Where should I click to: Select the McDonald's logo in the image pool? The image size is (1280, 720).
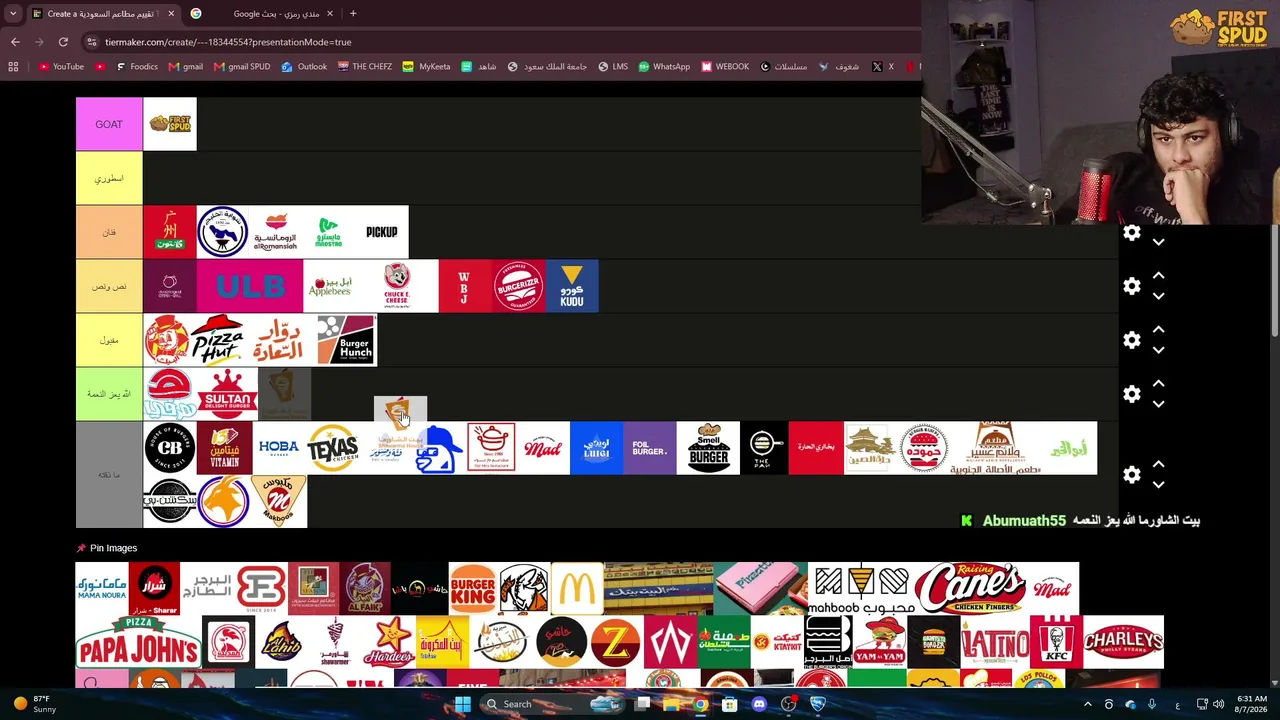click(577, 588)
